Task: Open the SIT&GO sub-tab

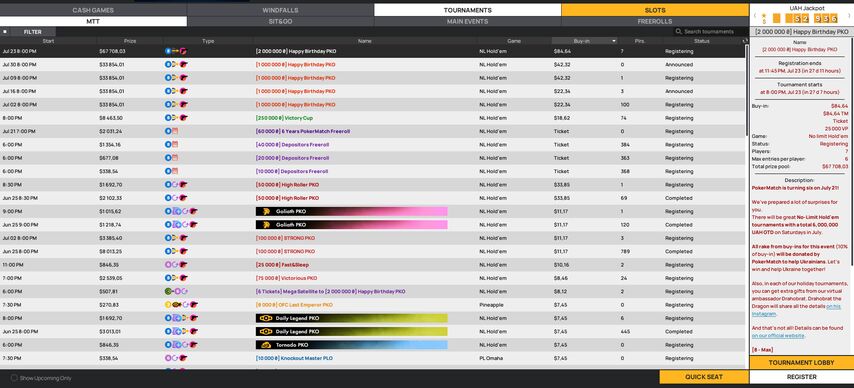Action: tap(280, 22)
